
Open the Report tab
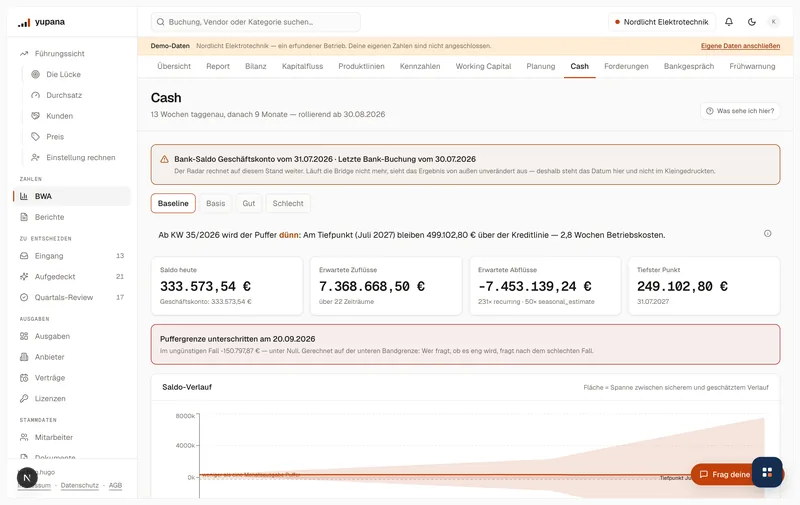point(218,66)
